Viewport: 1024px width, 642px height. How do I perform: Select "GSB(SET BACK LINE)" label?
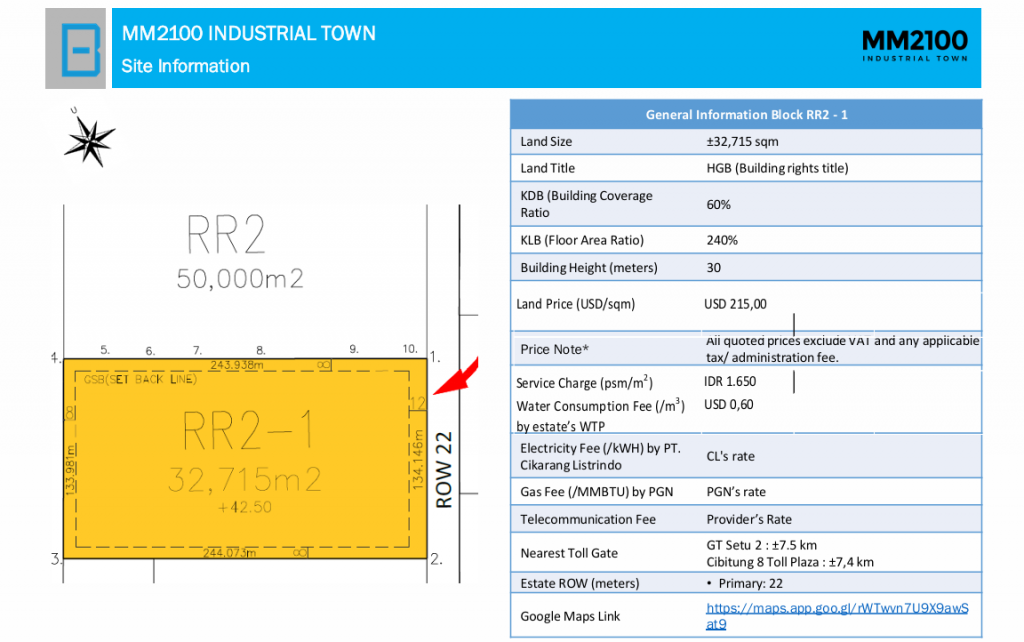click(140, 379)
